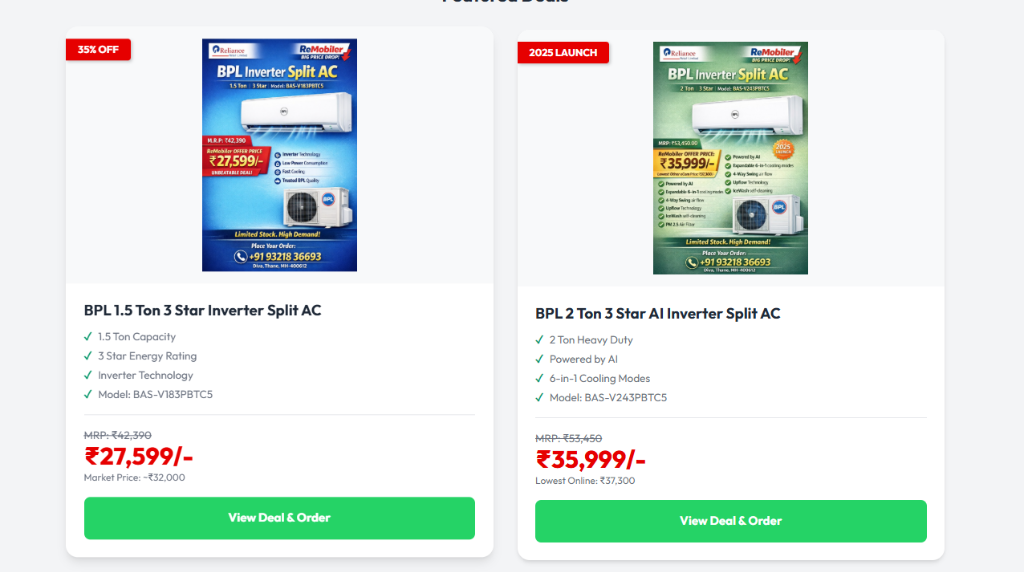The image size is (1024, 572).
Task: Click the checkmark icon beside 1.5 Ton Capacity
Action: (88, 336)
